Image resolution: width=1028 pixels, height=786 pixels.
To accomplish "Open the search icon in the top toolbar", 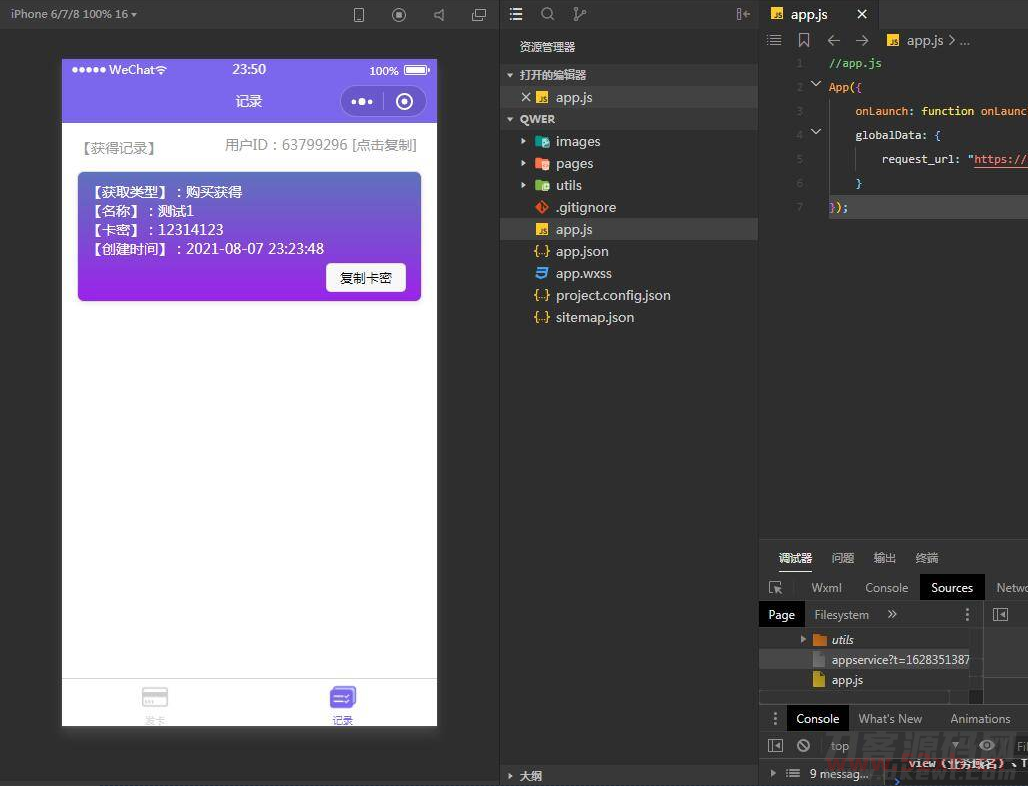I will pos(546,14).
